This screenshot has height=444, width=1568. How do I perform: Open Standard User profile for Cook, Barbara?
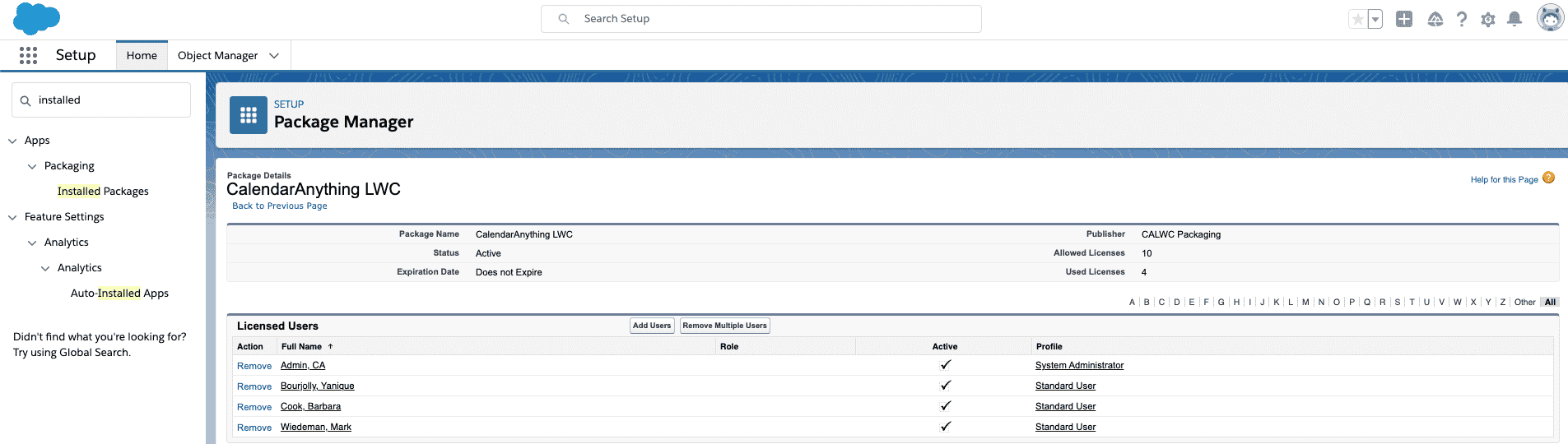pos(1065,406)
